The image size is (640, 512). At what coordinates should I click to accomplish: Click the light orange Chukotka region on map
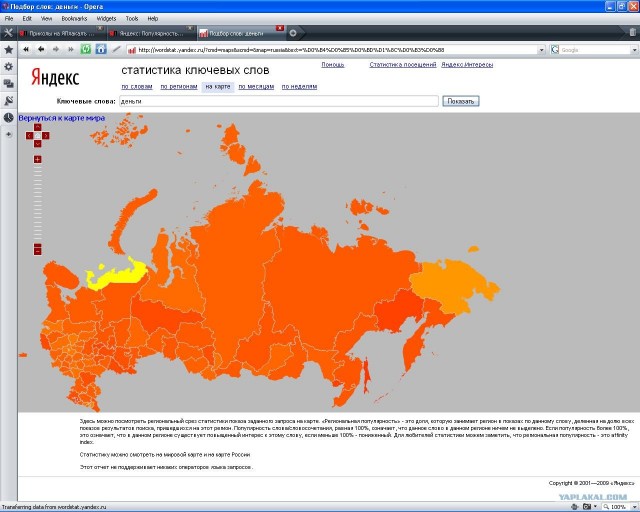[449, 284]
